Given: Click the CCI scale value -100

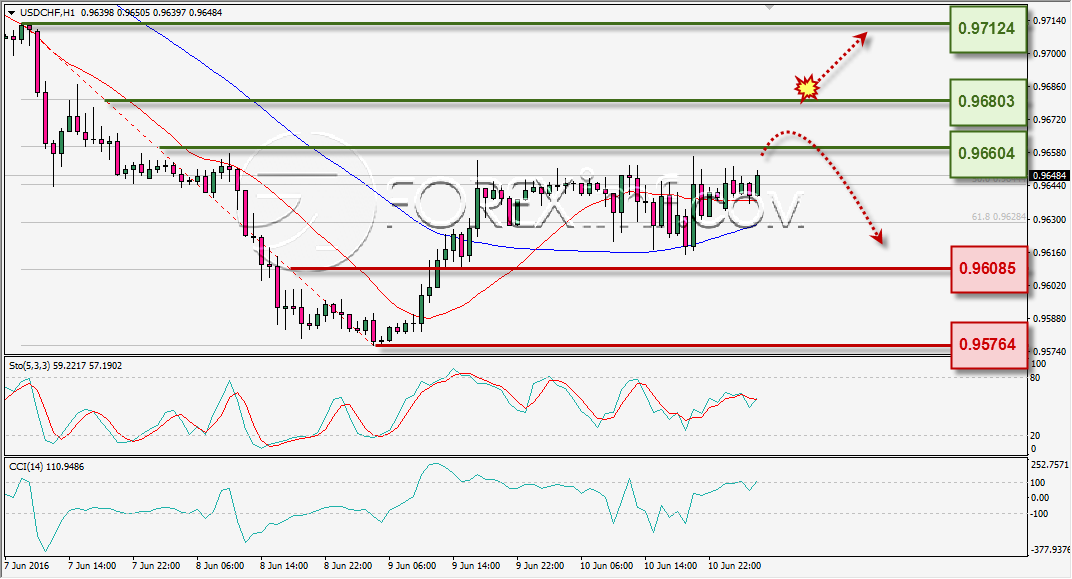Looking at the screenshot, I should (x=1039, y=514).
